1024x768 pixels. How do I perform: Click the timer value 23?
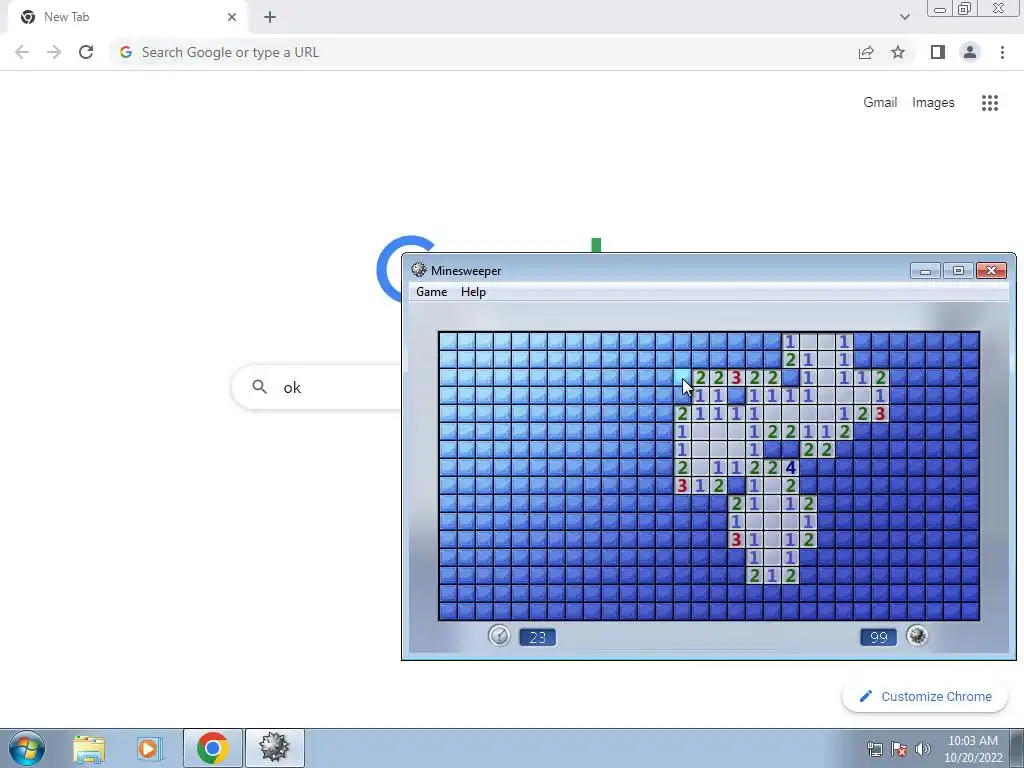click(x=537, y=637)
